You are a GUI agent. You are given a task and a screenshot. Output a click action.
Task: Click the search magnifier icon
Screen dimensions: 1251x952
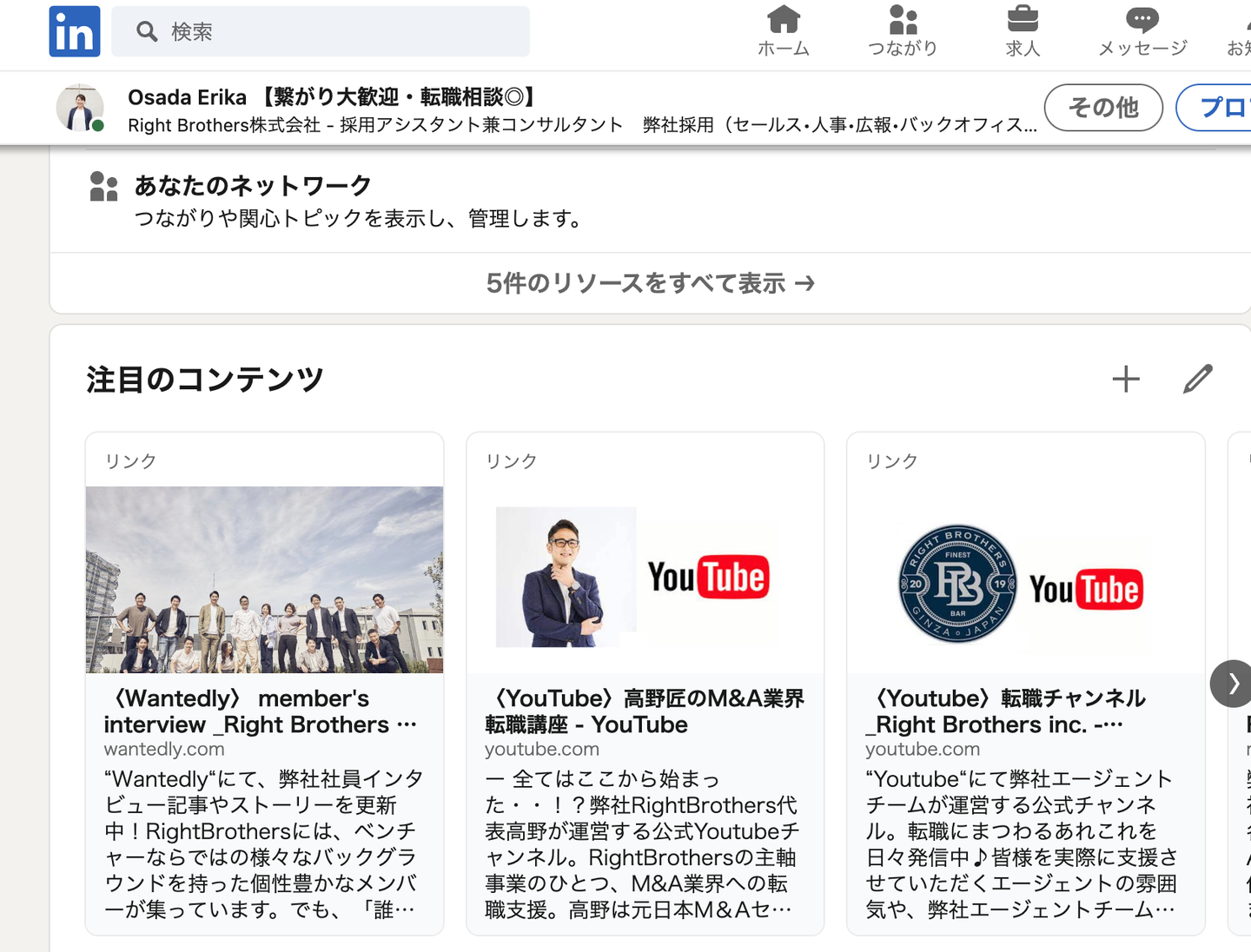147,32
